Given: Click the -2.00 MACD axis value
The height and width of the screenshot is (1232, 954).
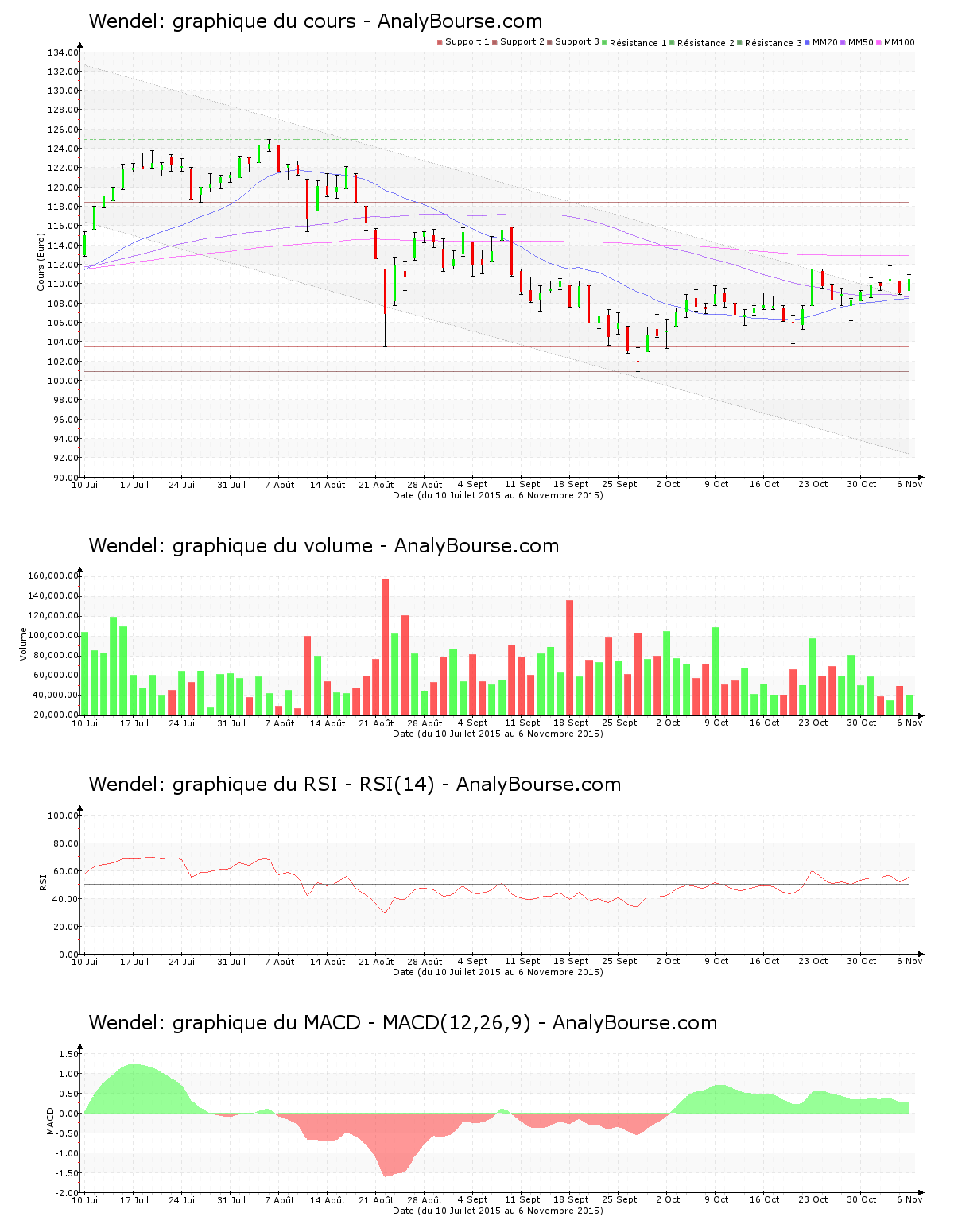Looking at the screenshot, I should click(67, 1192).
